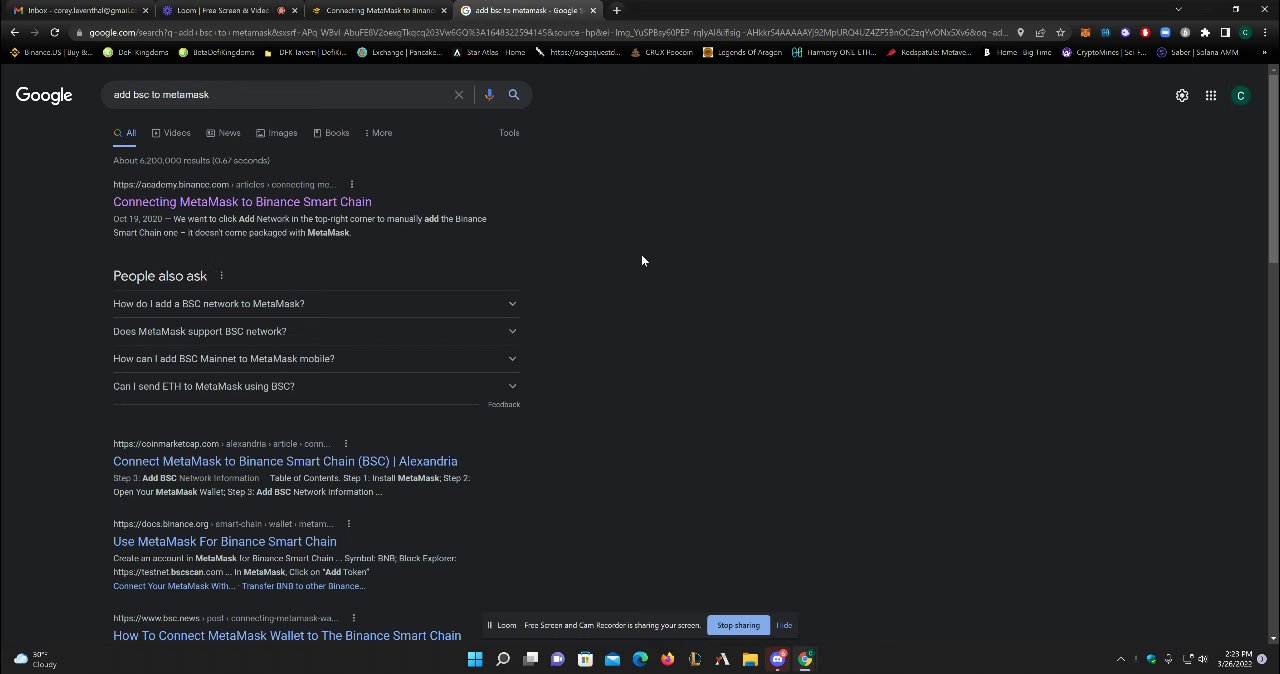Open 'How To Connect MetaMask Wallet' result
The width and height of the screenshot is (1280, 674).
pos(287,636)
